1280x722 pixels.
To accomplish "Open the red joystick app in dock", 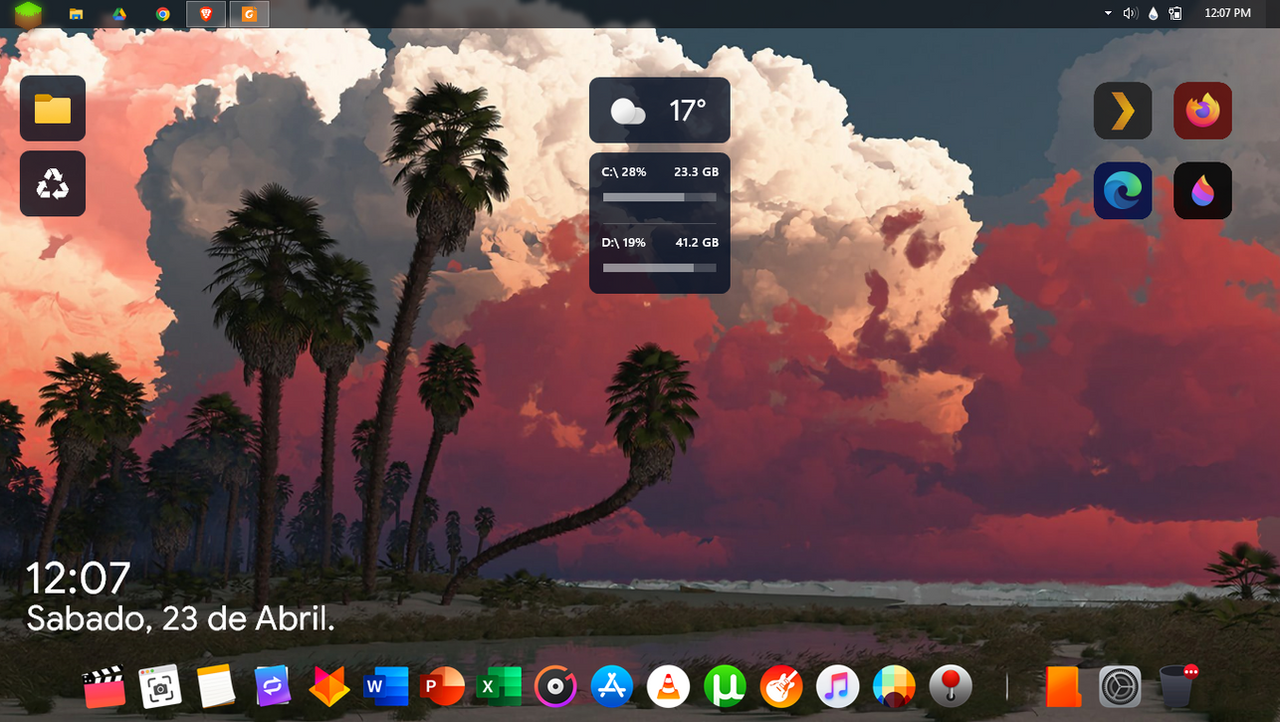I will pos(950,686).
